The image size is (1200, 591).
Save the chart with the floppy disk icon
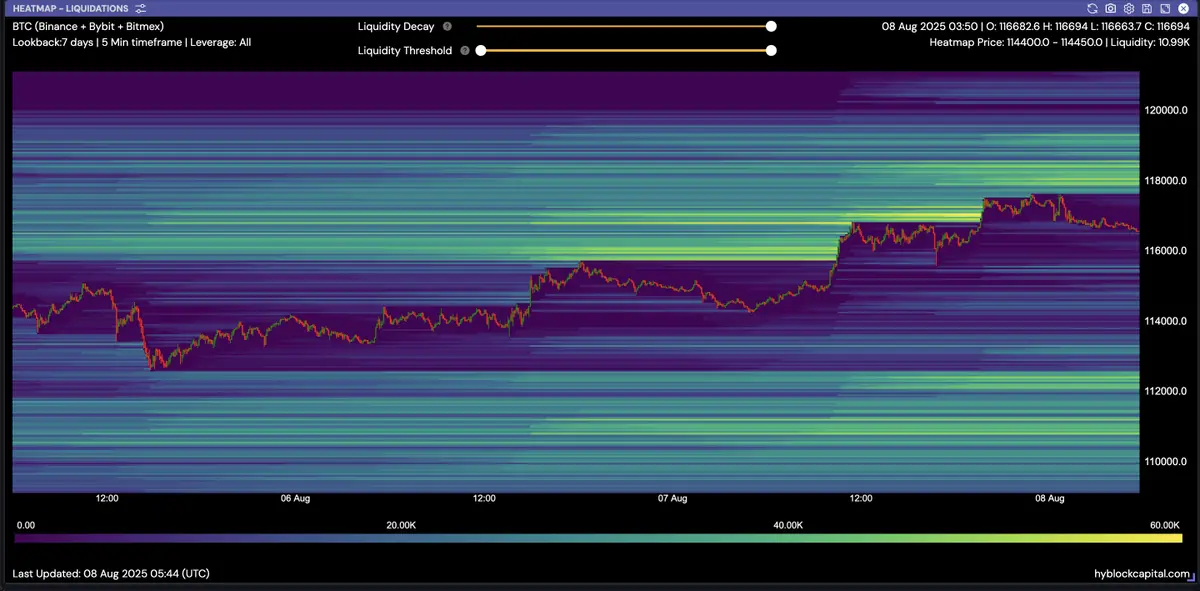point(1146,8)
